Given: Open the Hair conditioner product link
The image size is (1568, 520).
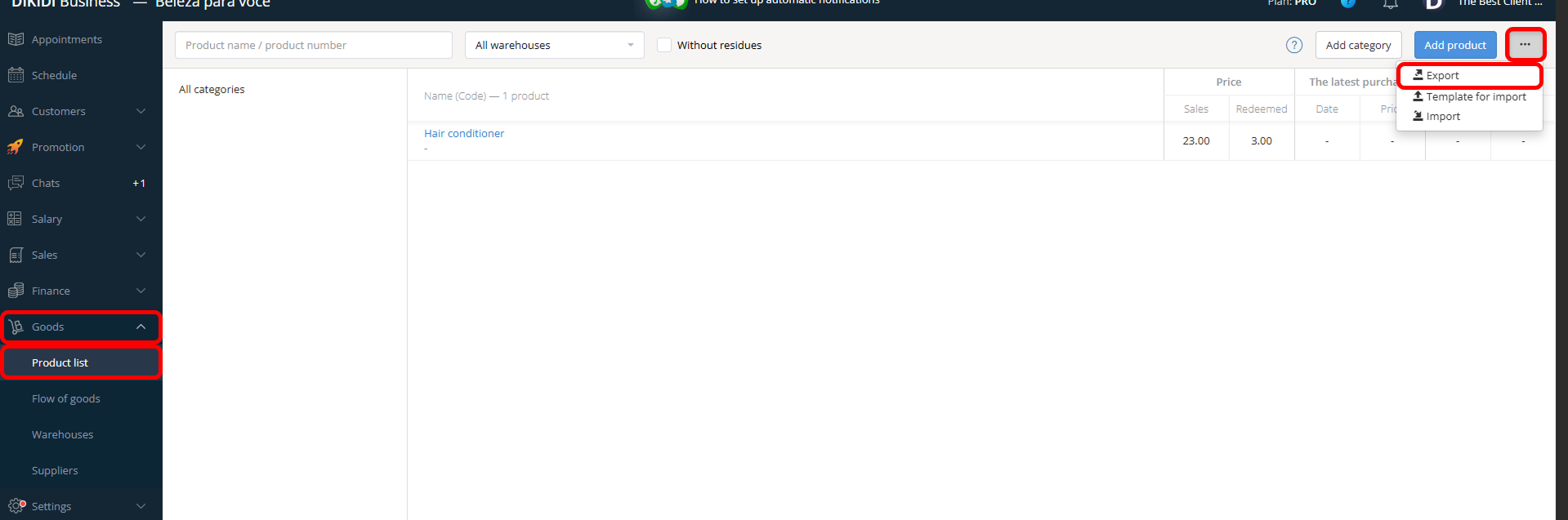Looking at the screenshot, I should click(x=464, y=133).
